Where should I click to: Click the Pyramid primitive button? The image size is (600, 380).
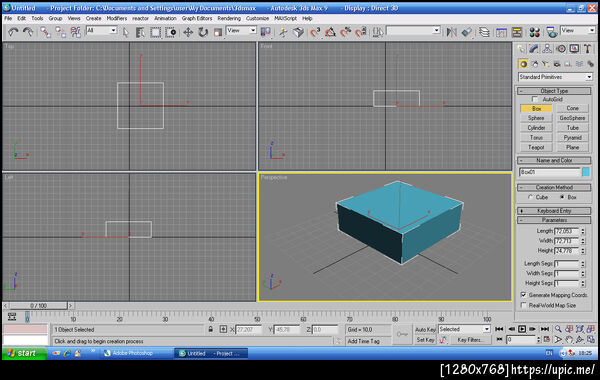pyautogui.click(x=572, y=137)
